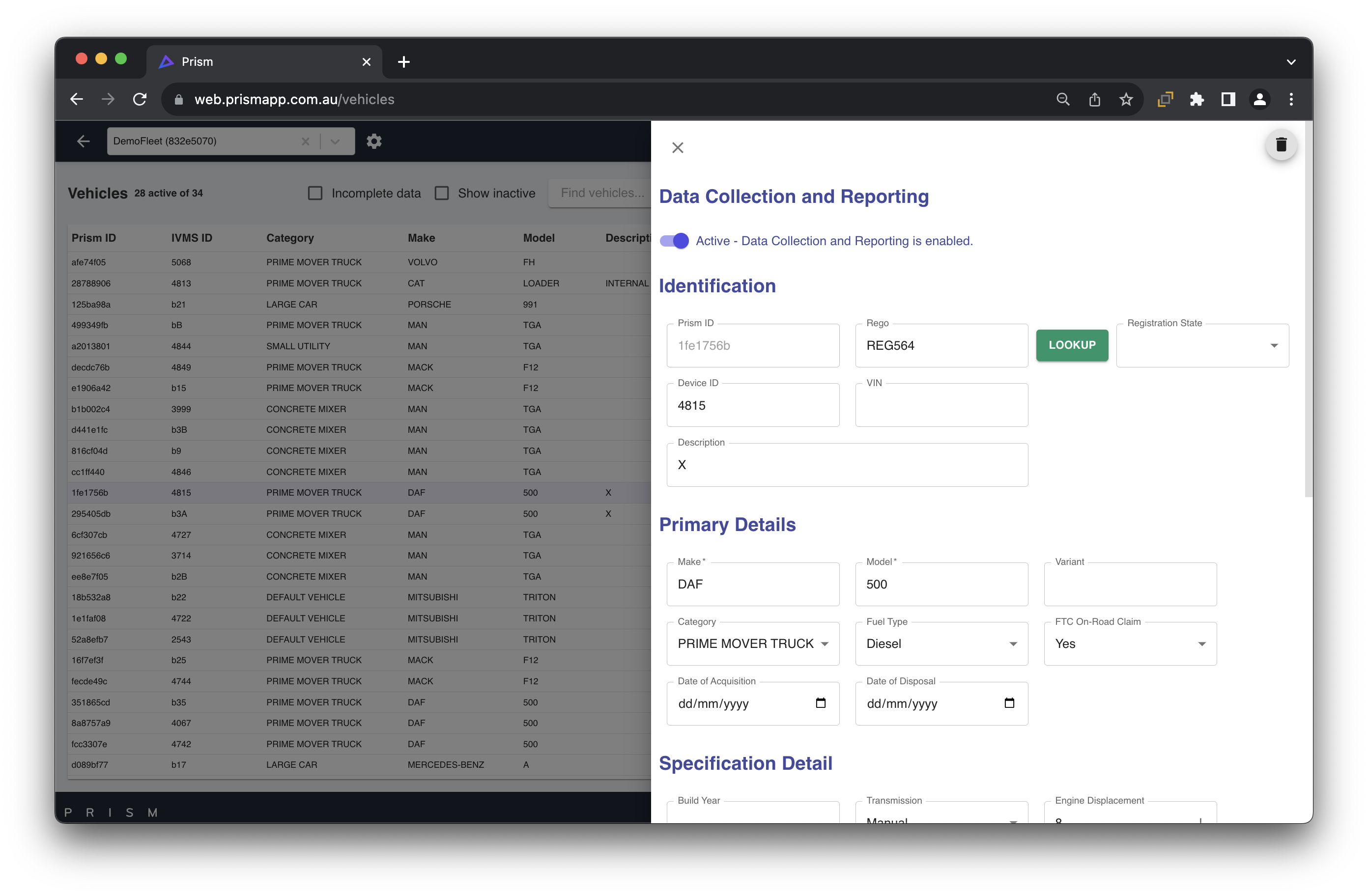Open browser extensions puzzle icon
Image resolution: width=1368 pixels, height=896 pixels.
[x=1196, y=99]
